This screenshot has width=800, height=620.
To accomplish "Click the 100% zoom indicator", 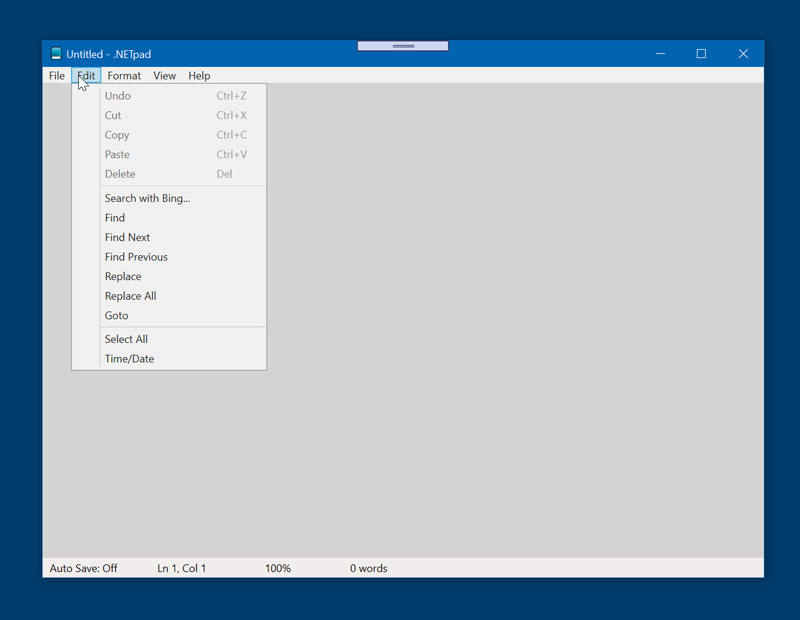I will tap(278, 568).
